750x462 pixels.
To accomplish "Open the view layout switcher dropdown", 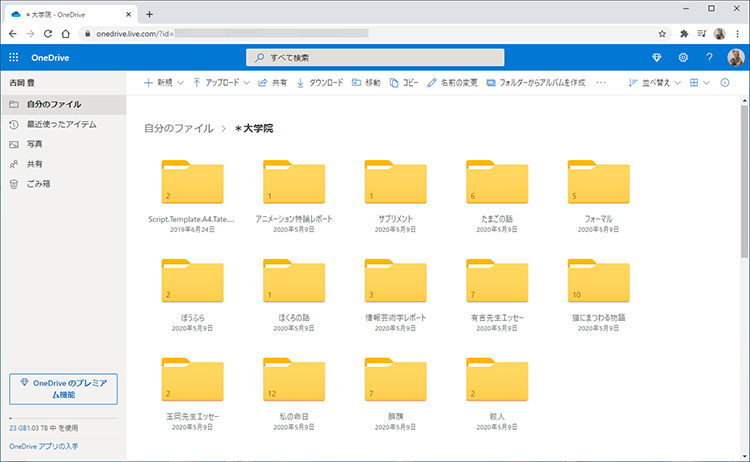I will [698, 82].
